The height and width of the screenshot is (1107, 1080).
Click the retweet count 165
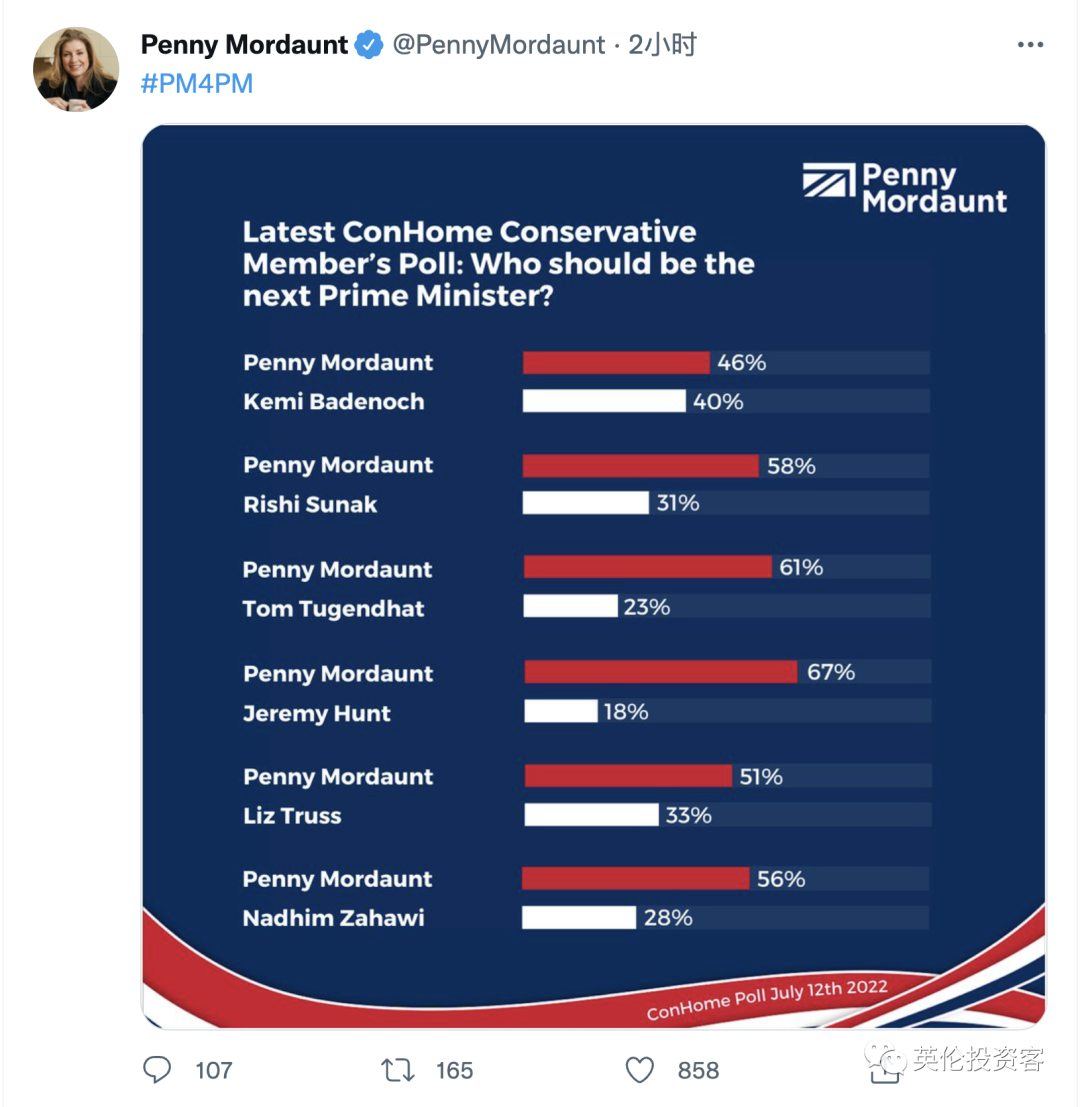454,1070
